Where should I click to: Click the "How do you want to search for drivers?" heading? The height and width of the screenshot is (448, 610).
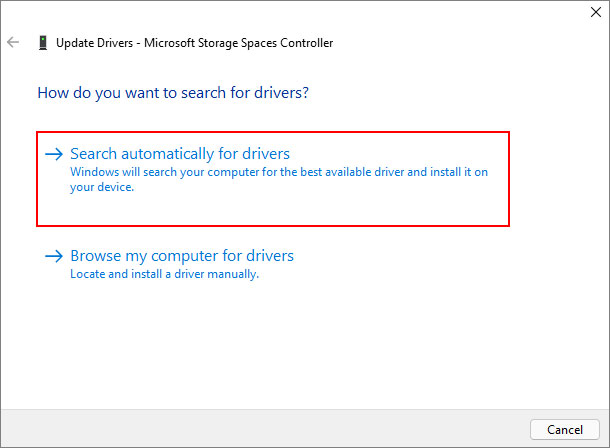pyautogui.click(x=172, y=93)
